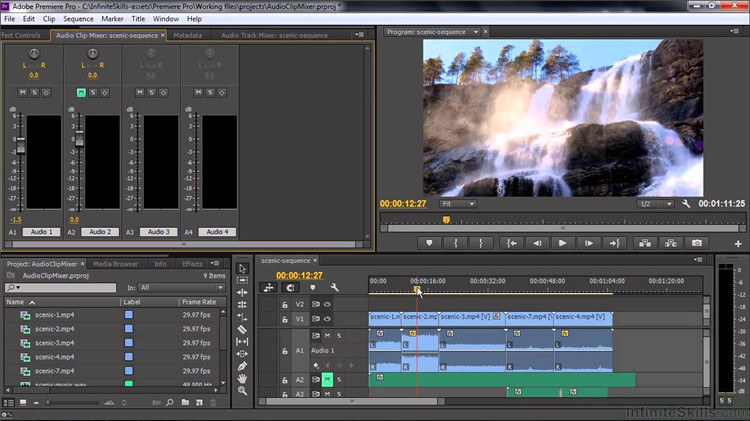Select the Hand tool

click(242, 378)
